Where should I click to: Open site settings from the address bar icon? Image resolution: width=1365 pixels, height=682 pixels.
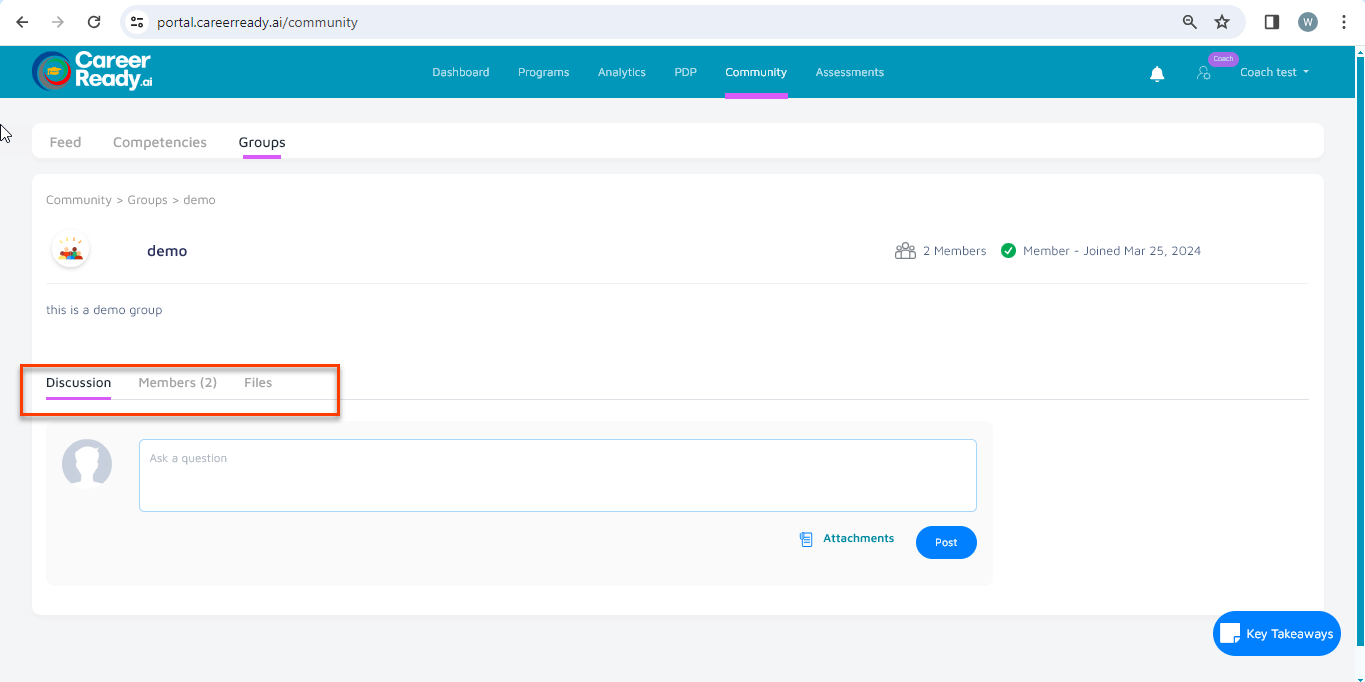tap(135, 21)
